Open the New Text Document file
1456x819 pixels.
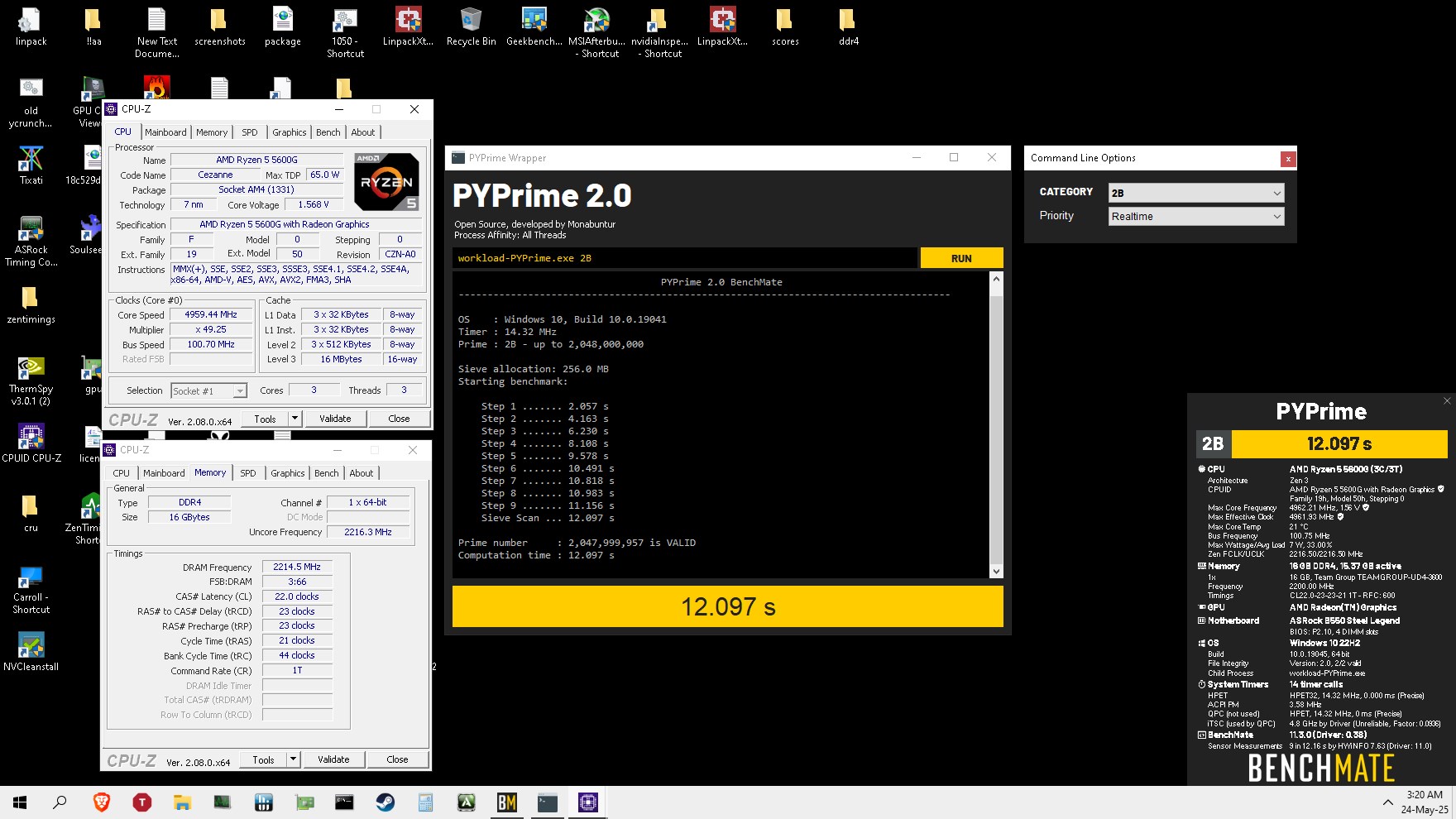pos(157,32)
